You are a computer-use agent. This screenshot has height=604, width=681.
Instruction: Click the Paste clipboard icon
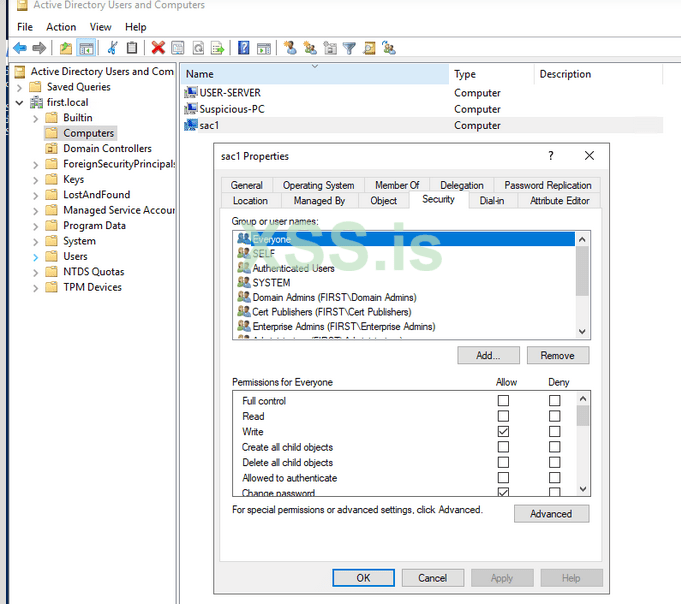[x=132, y=48]
